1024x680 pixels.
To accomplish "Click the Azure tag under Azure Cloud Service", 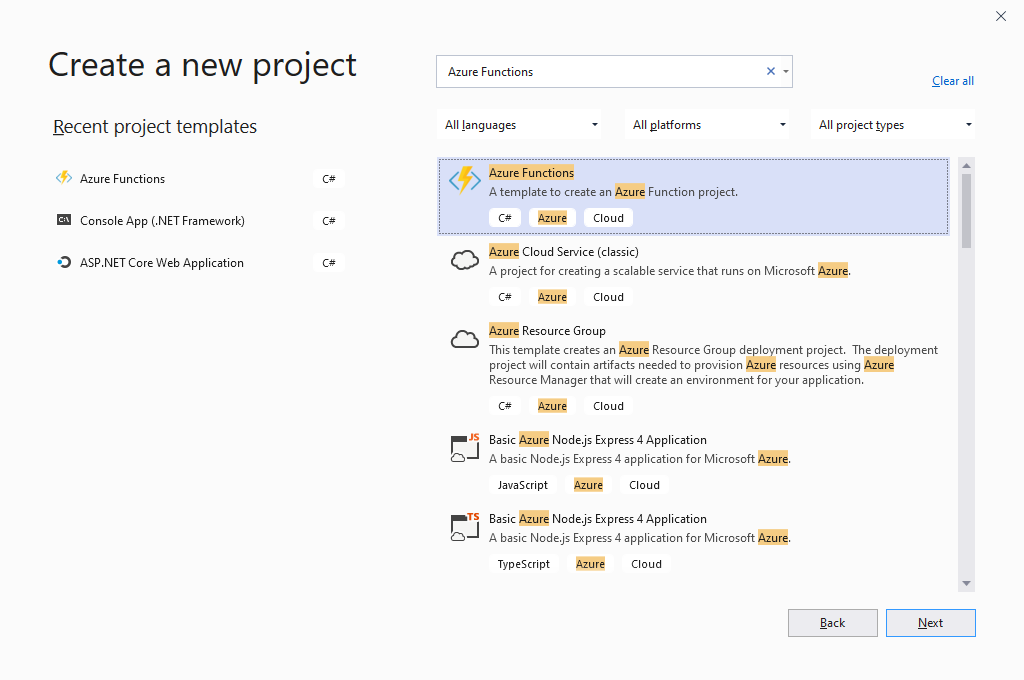I will point(552,297).
